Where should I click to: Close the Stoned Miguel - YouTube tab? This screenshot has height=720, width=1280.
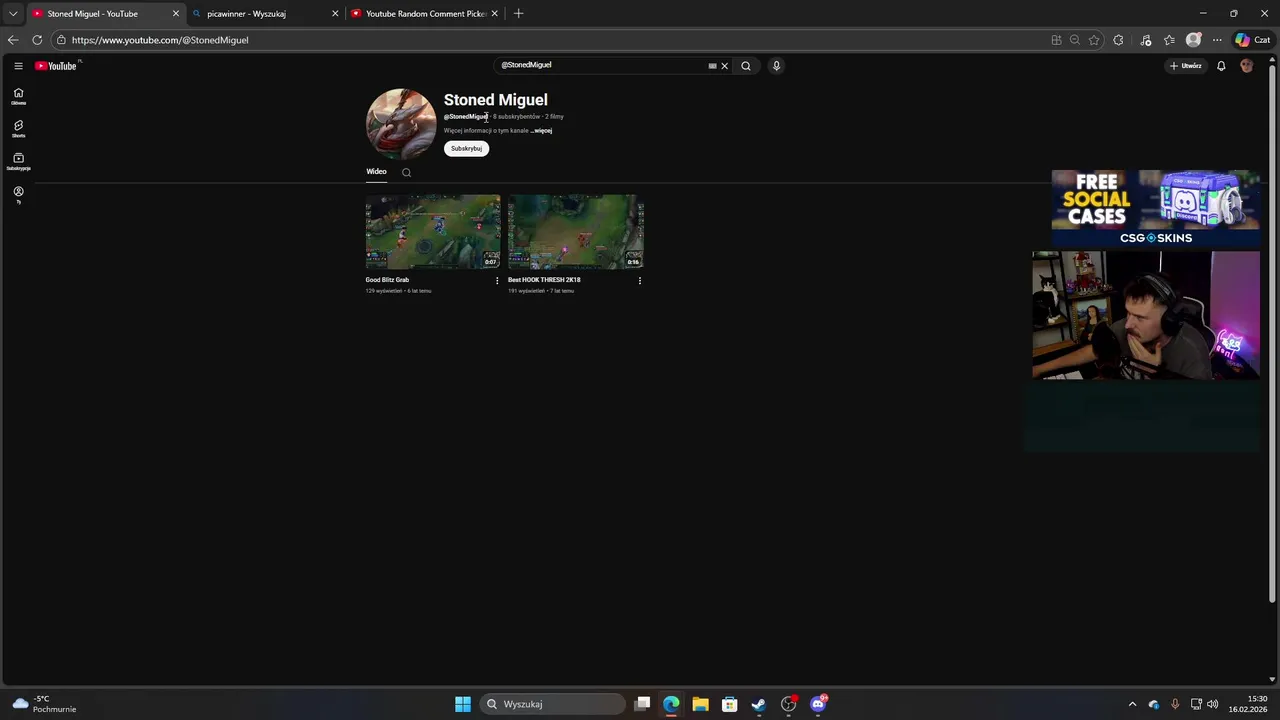tap(175, 14)
